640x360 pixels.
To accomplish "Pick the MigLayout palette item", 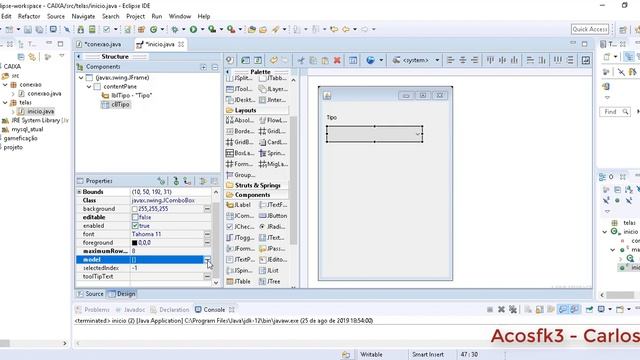I will (273, 164).
